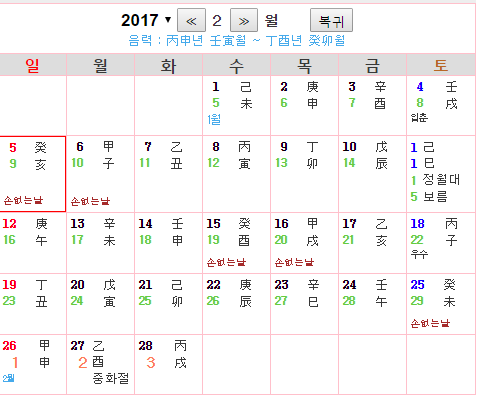
Task: Click the 복귀 return button
Action: pos(331,21)
